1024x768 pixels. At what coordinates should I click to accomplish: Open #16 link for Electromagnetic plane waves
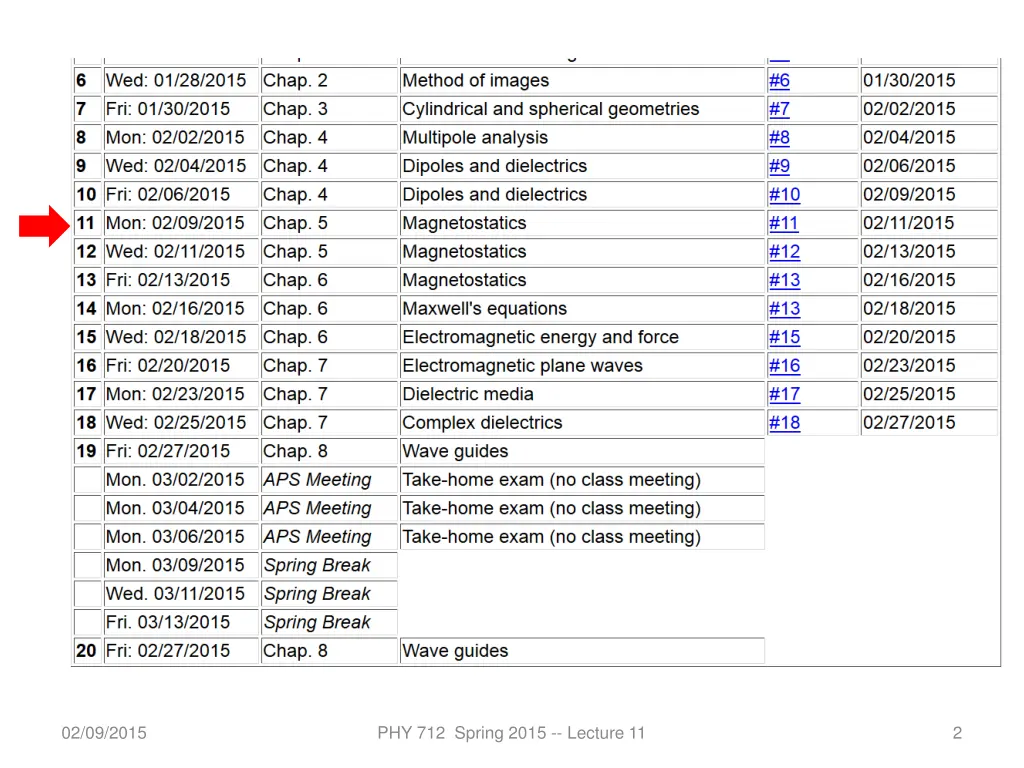point(784,366)
